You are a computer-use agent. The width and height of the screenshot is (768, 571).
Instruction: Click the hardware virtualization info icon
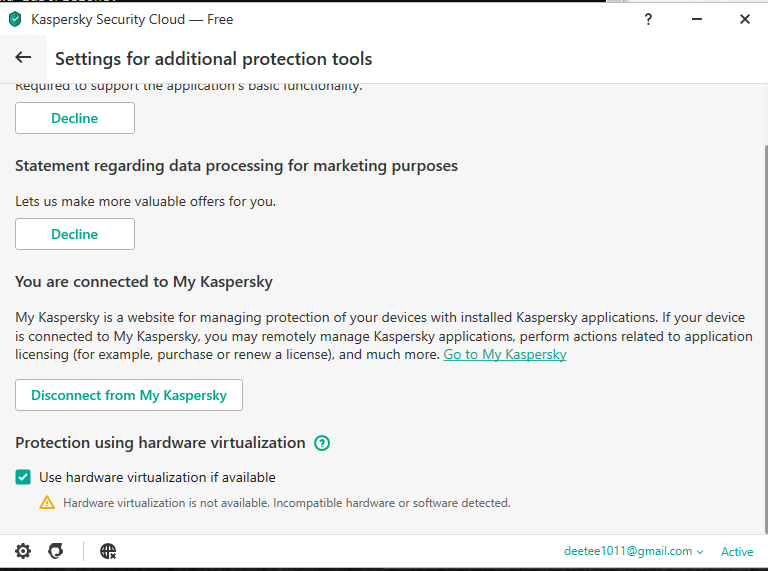[x=322, y=443]
